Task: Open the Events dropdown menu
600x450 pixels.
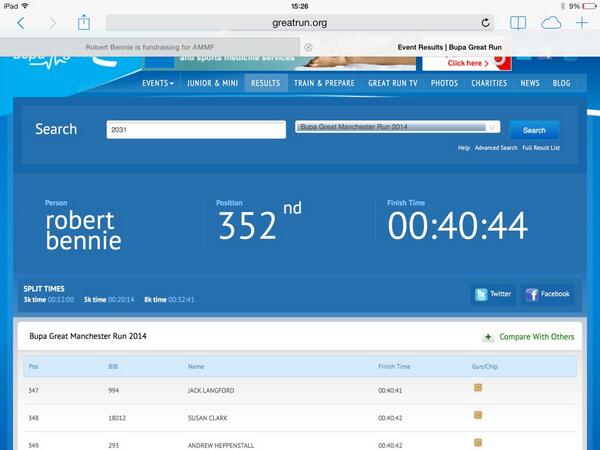Action: [158, 83]
